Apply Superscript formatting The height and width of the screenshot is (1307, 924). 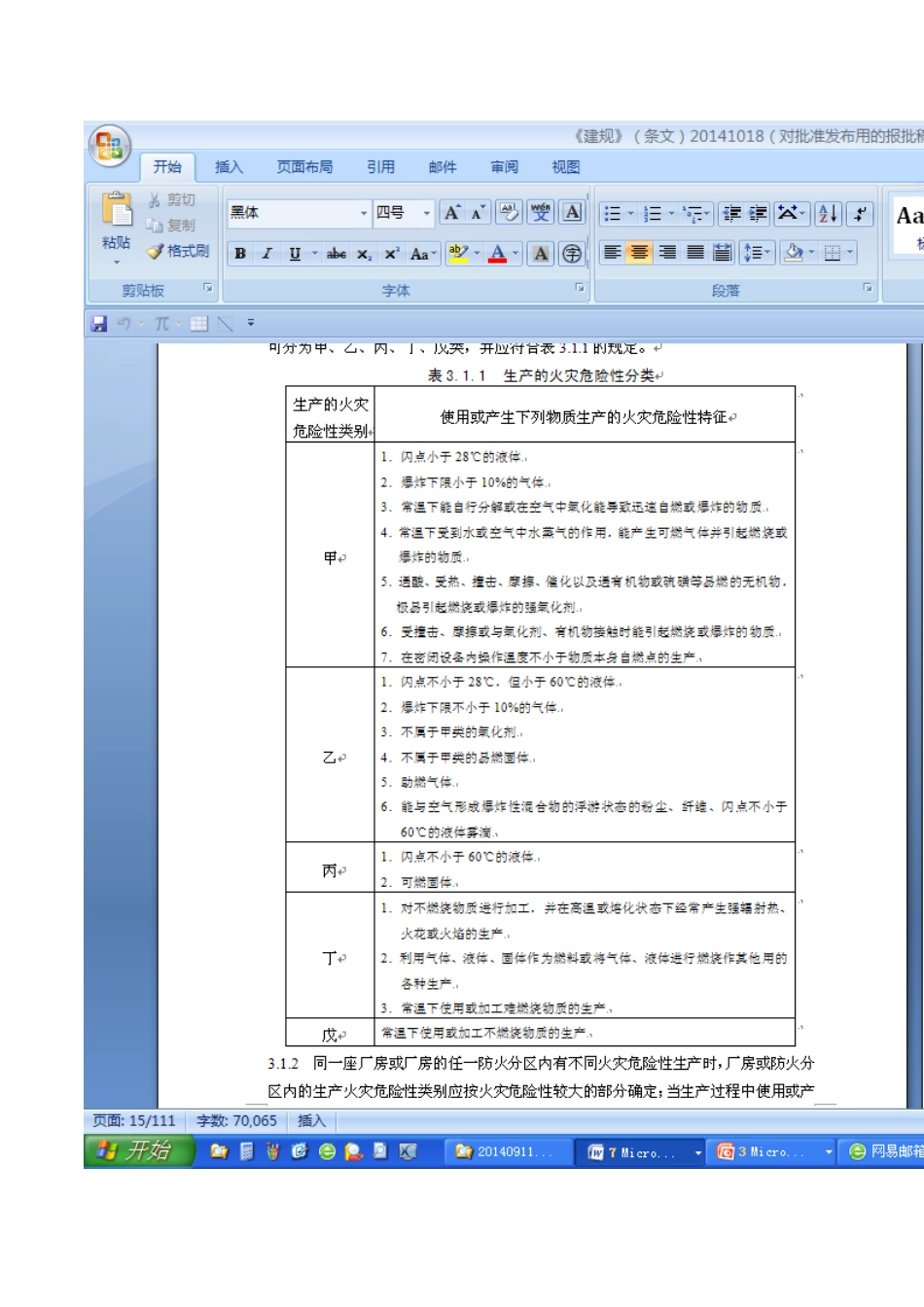pos(391,254)
